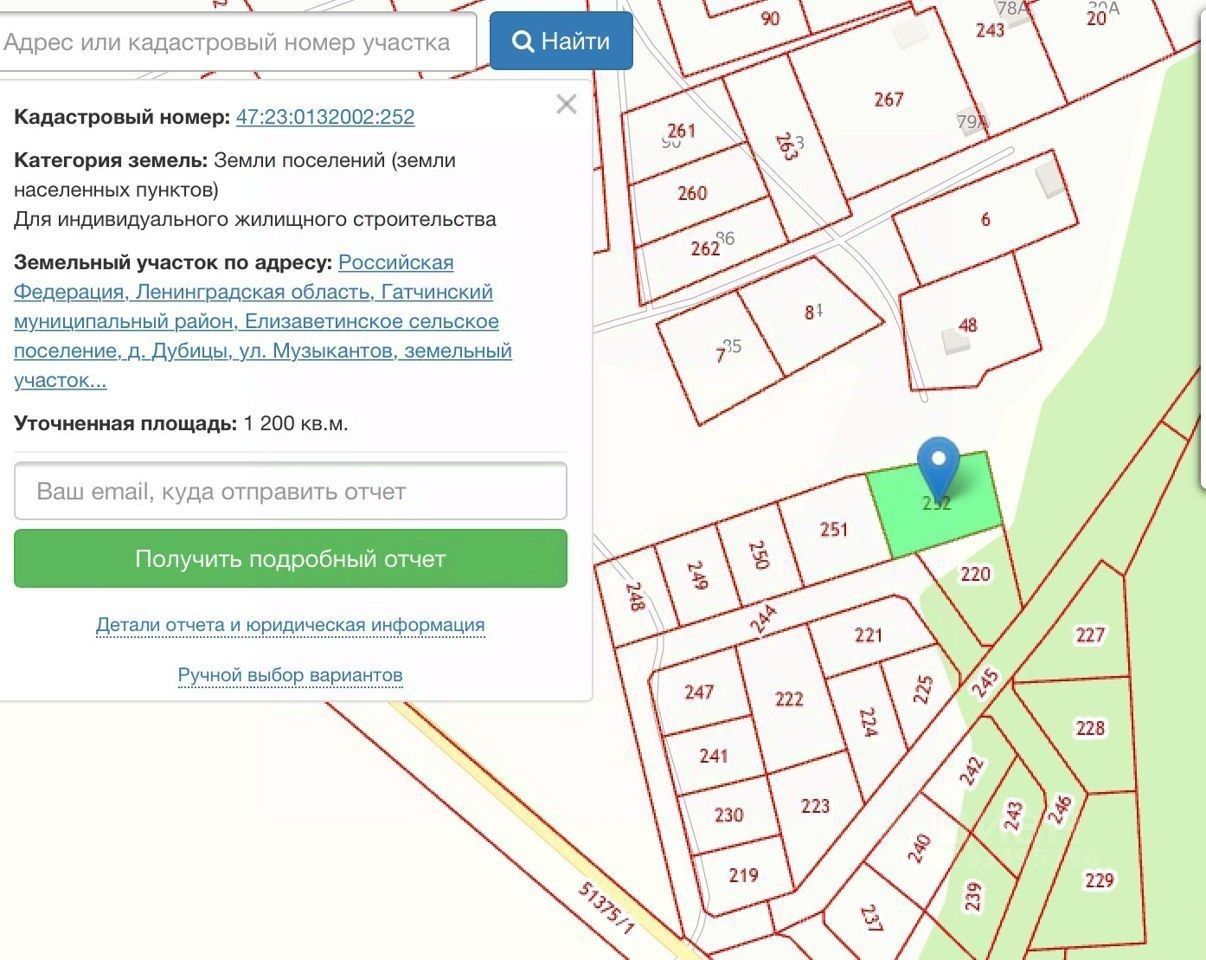Select parcel 48 on the map
This screenshot has height=960, width=1206.
(968, 325)
